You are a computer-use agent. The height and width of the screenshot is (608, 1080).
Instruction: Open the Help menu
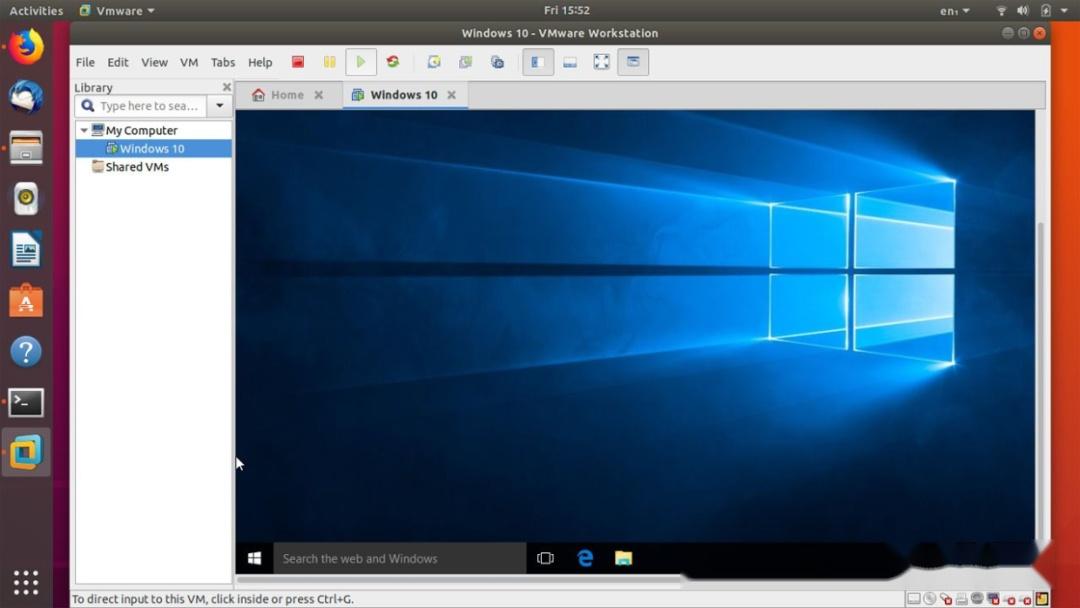click(260, 62)
